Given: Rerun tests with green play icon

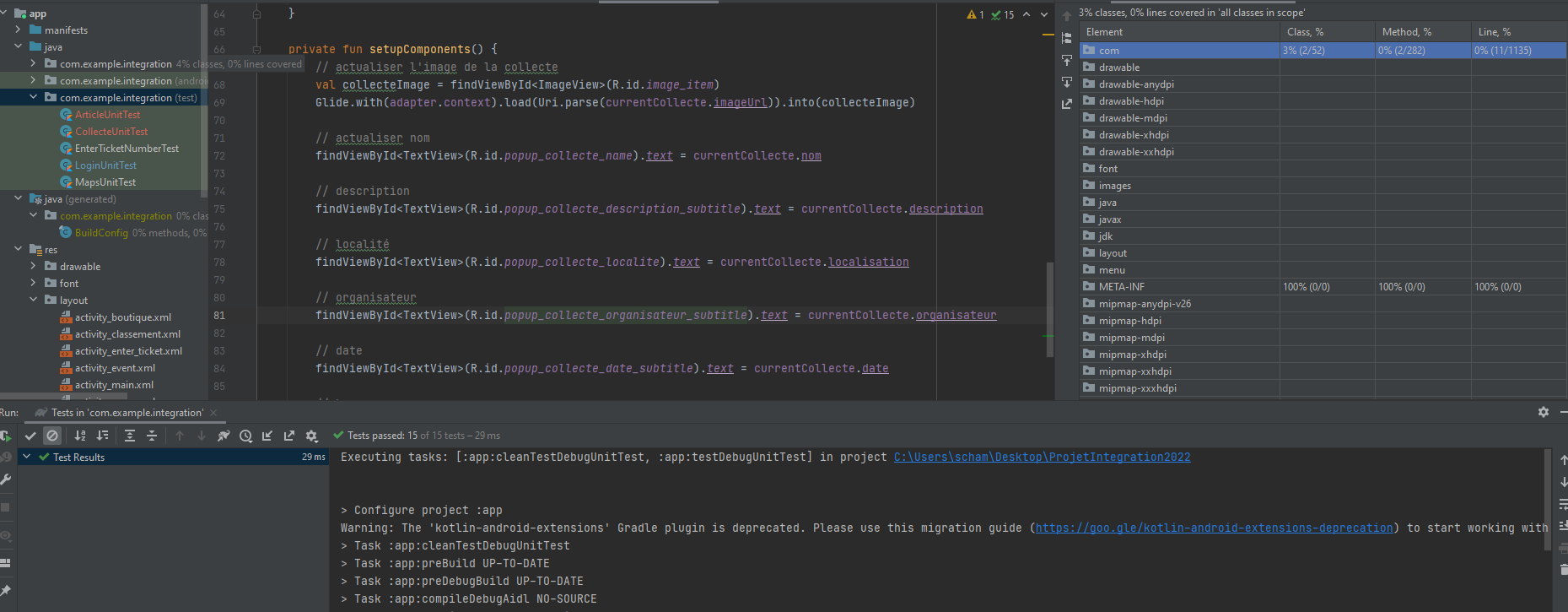Looking at the screenshot, I should pos(5,436).
